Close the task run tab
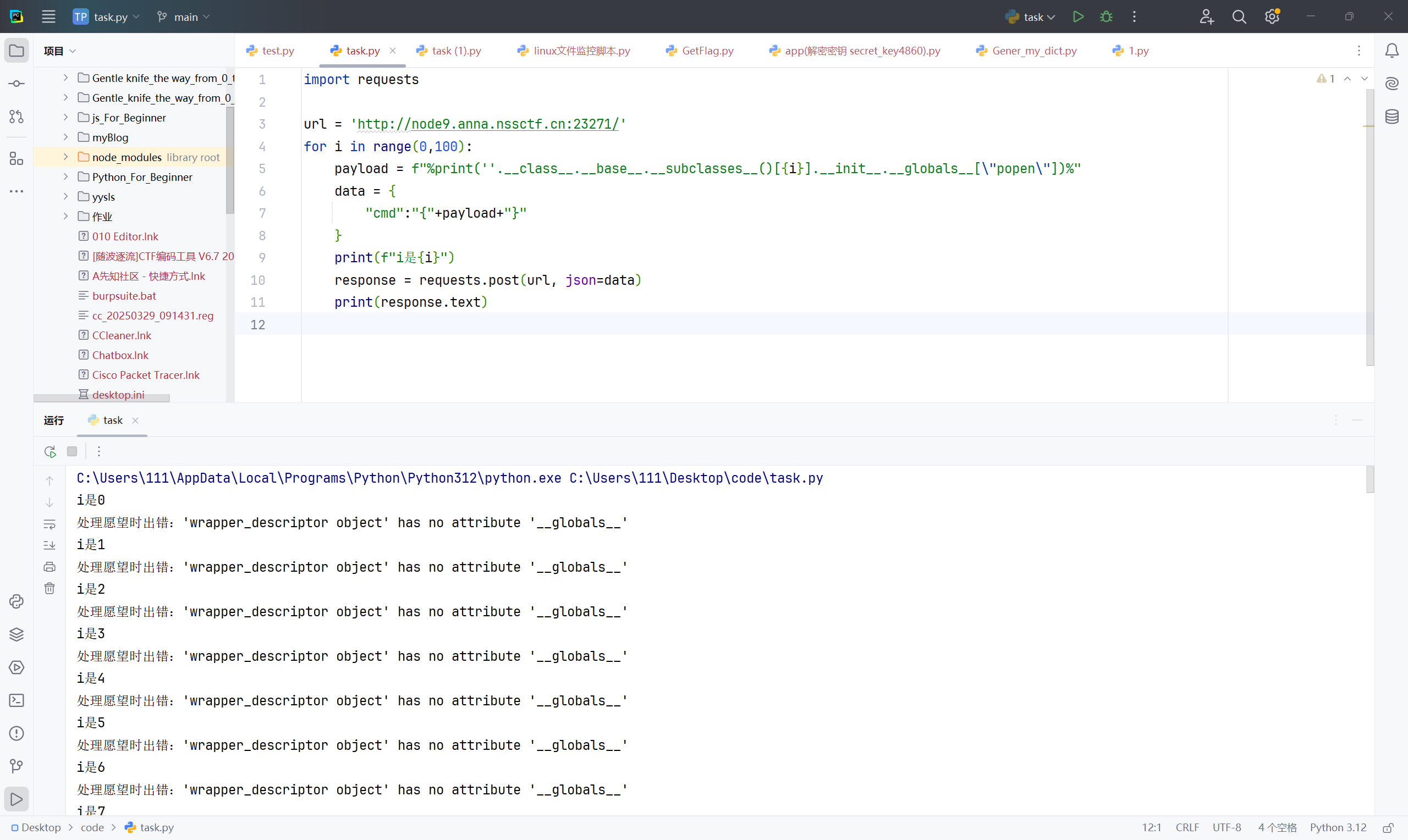1408x840 pixels. pyautogui.click(x=135, y=420)
